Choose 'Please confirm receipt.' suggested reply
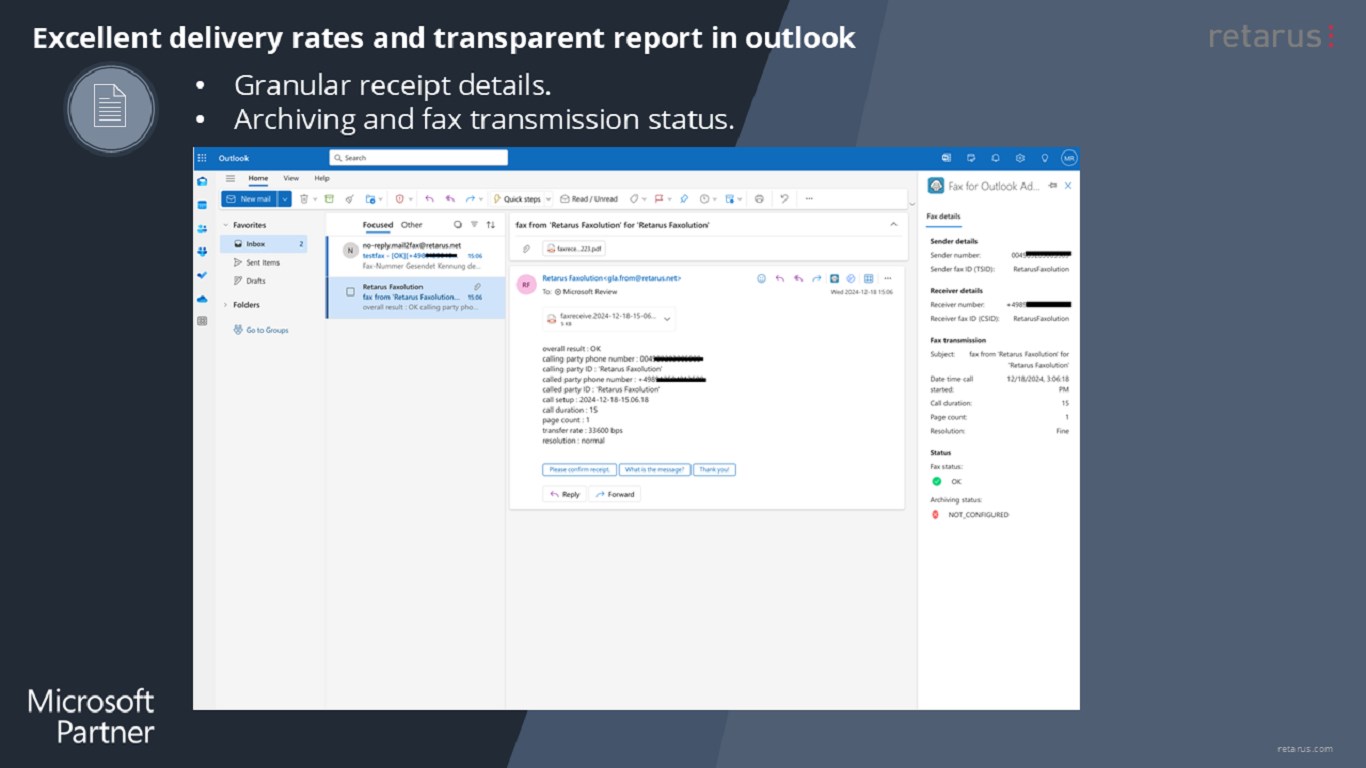This screenshot has height=768, width=1366. 579,469
